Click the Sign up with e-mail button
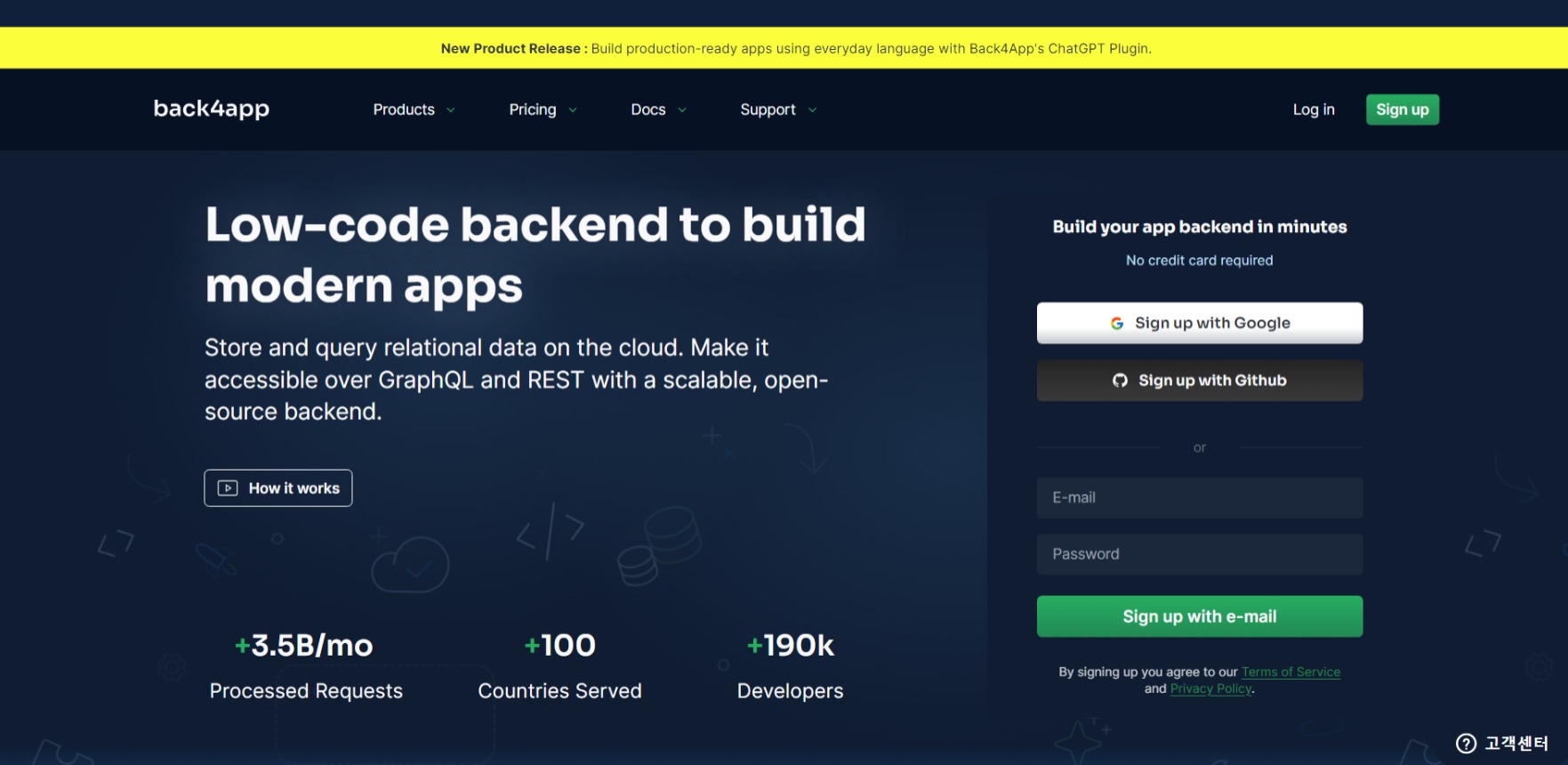The height and width of the screenshot is (765, 1568). (x=1200, y=616)
